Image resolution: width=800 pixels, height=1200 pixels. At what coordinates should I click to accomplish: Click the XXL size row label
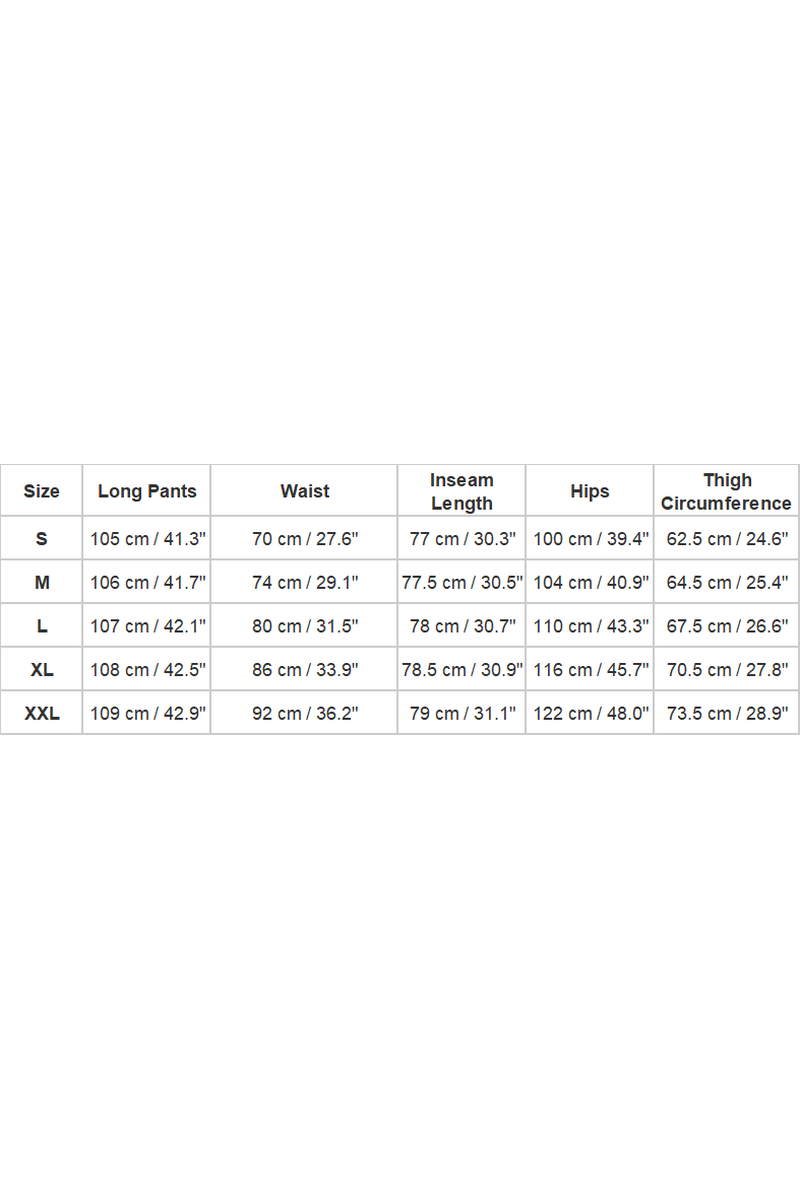pos(41,713)
